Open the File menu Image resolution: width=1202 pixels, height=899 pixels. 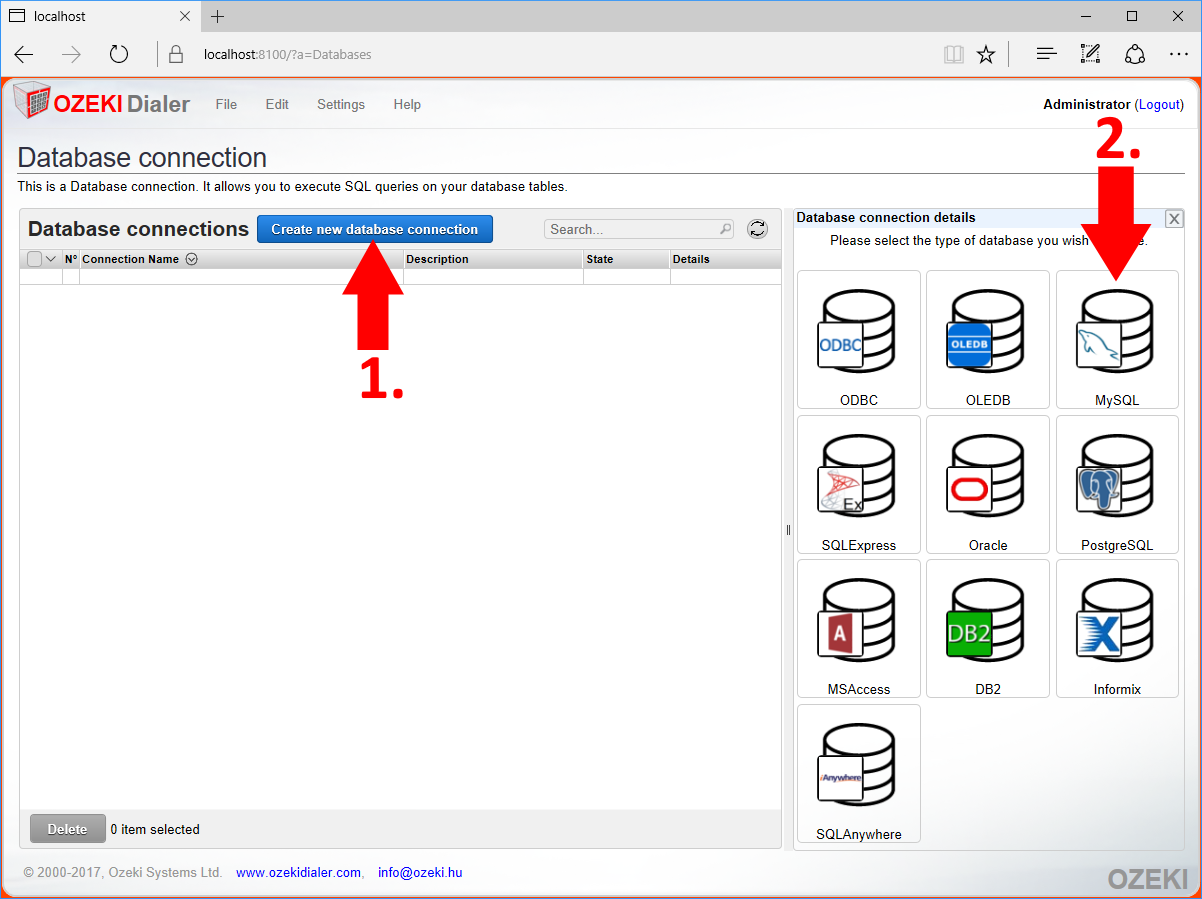226,104
